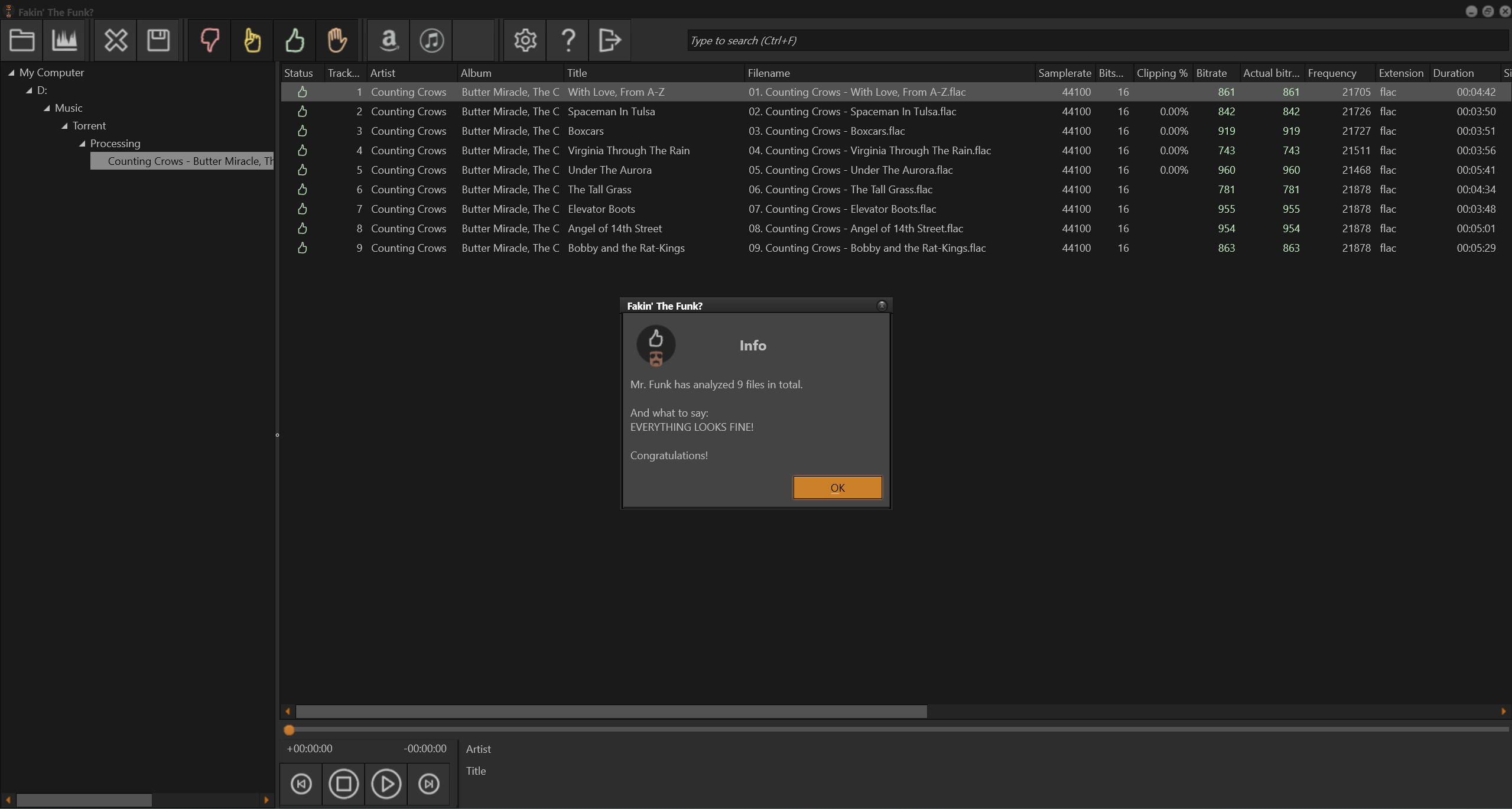Image resolution: width=1512 pixels, height=809 pixels.
Task: Click the music note toolbar icon
Action: pos(431,40)
